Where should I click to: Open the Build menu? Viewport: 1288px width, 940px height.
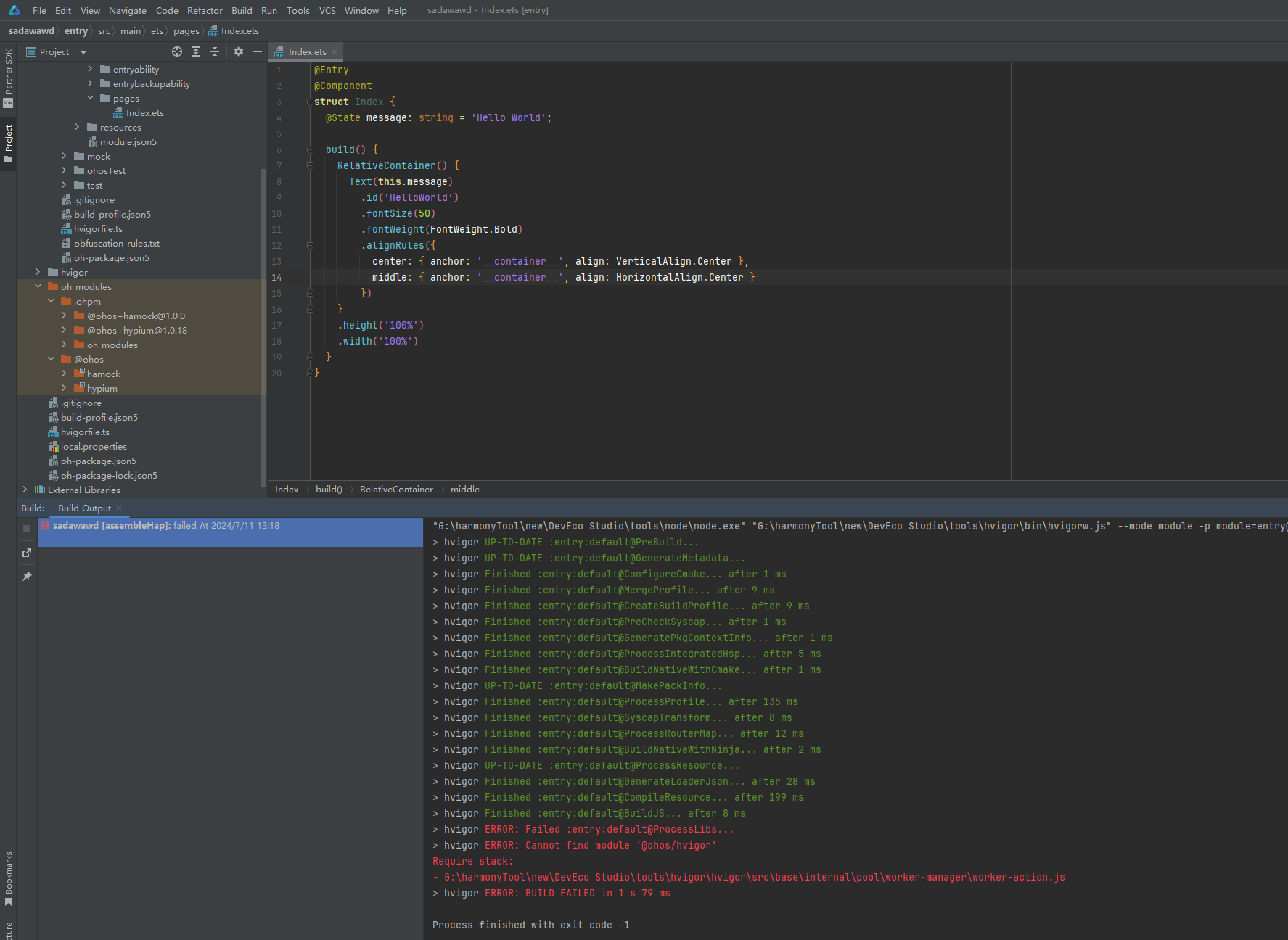[242, 10]
